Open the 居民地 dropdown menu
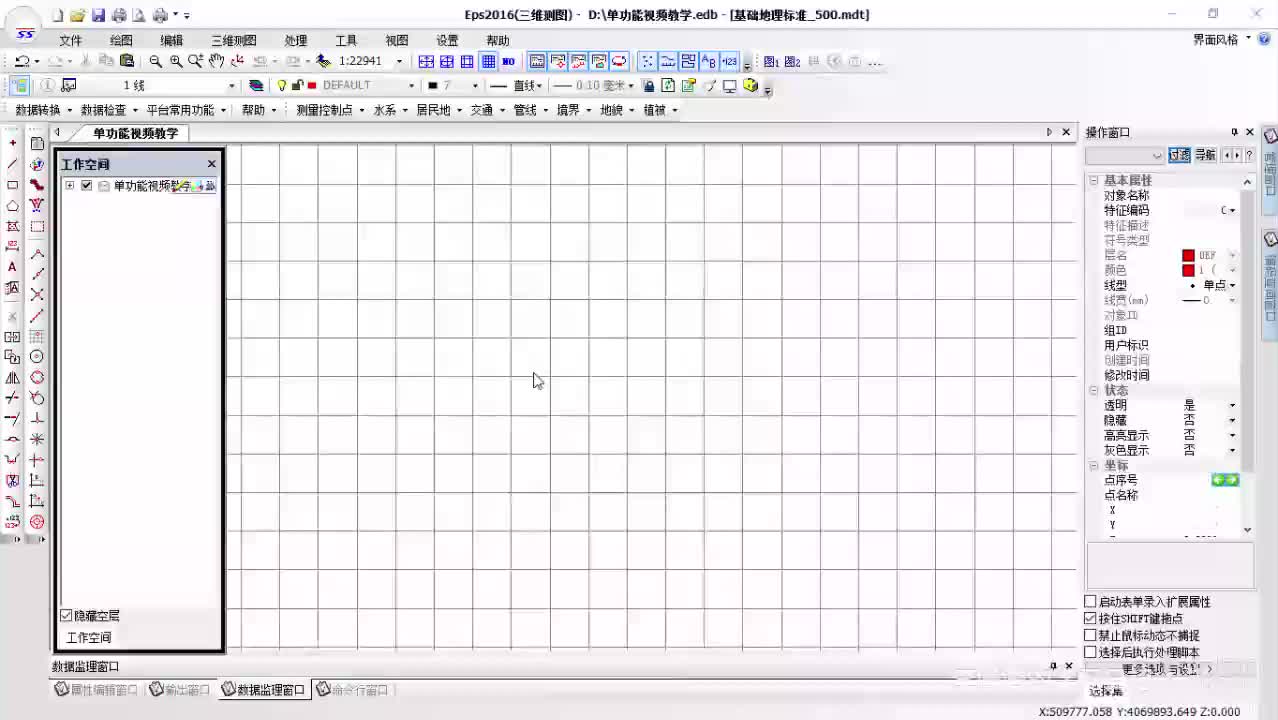 pos(438,110)
